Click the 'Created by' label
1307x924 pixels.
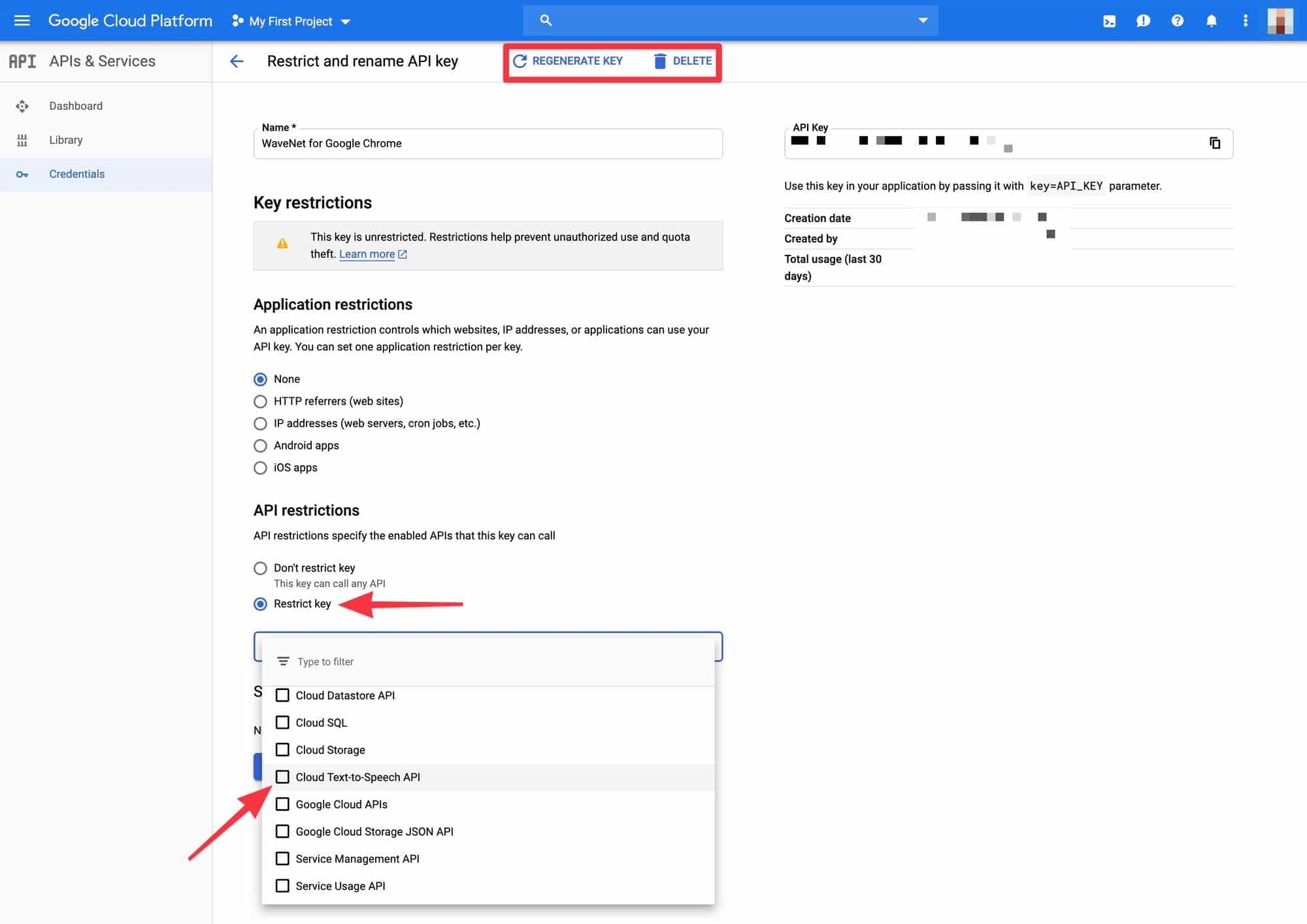coord(810,239)
